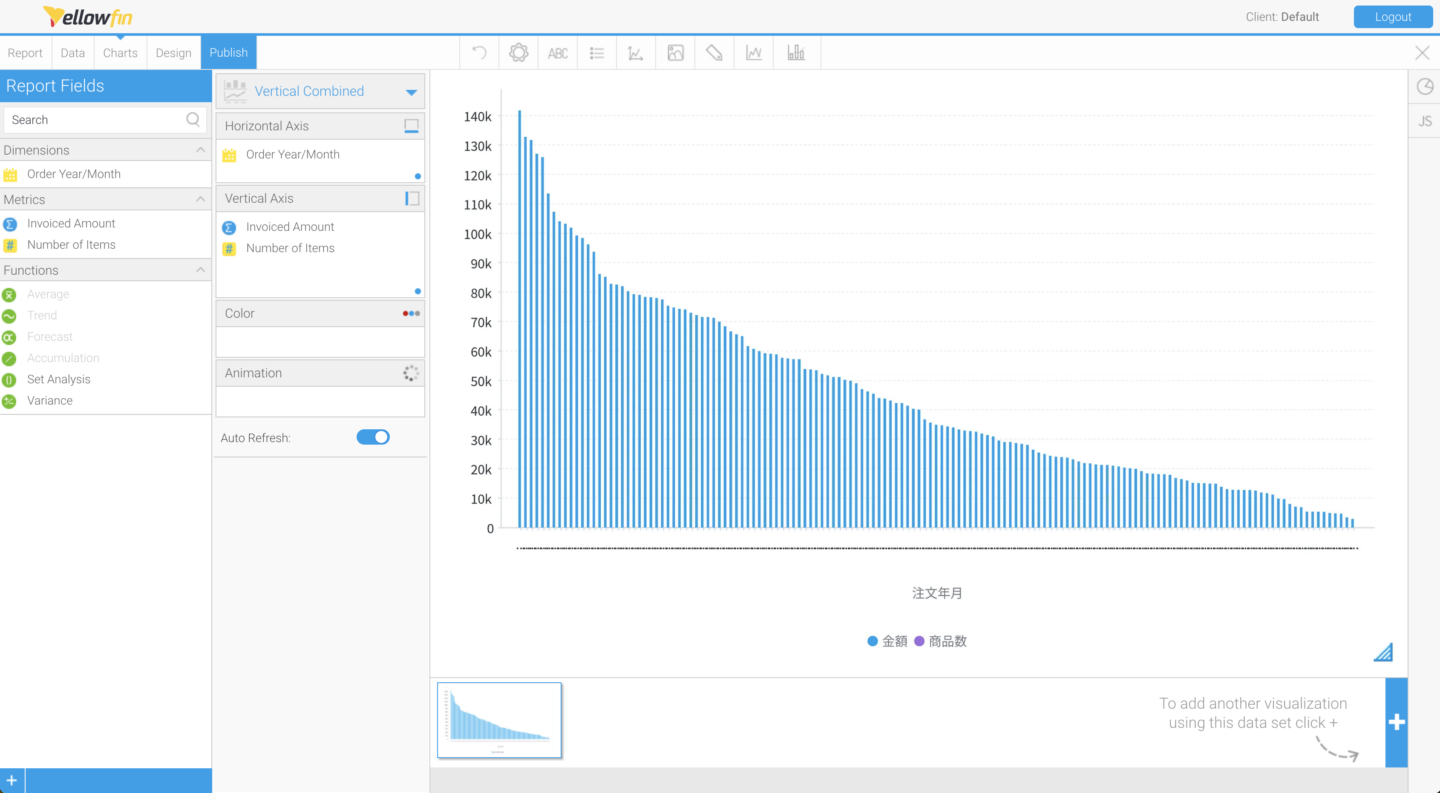Select the ABC text formatting icon
This screenshot has height=793, width=1440.
coord(557,52)
